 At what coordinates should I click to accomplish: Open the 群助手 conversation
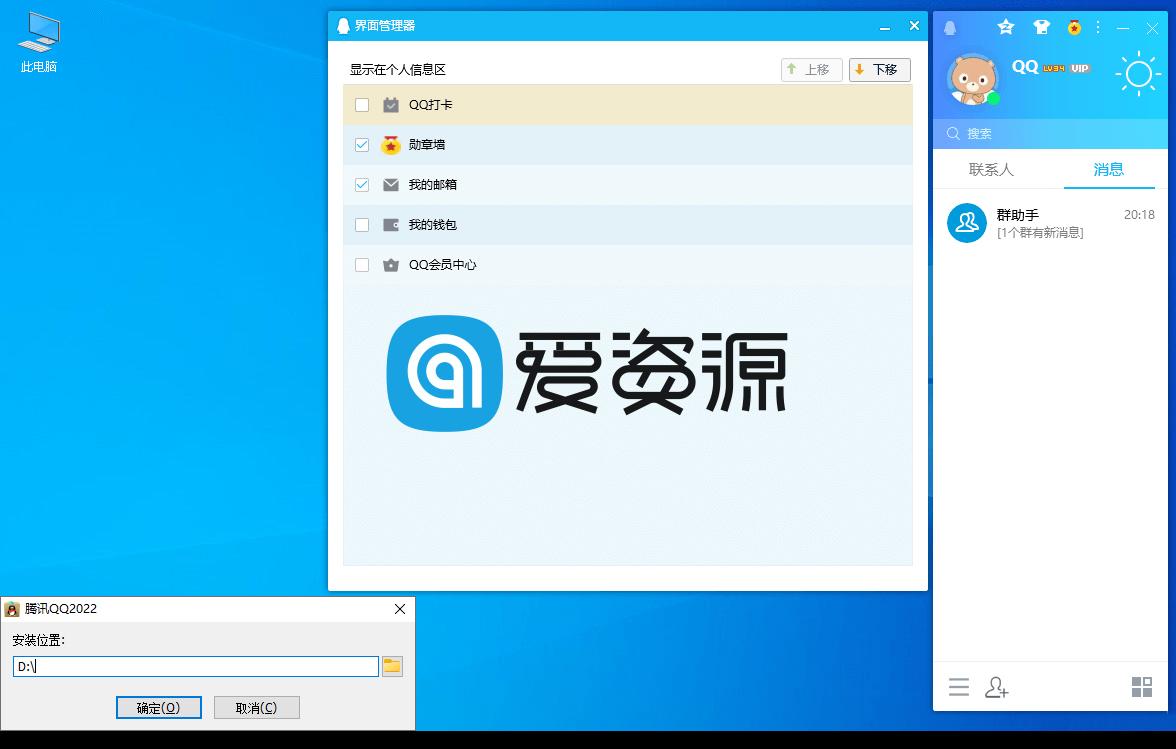click(1050, 223)
